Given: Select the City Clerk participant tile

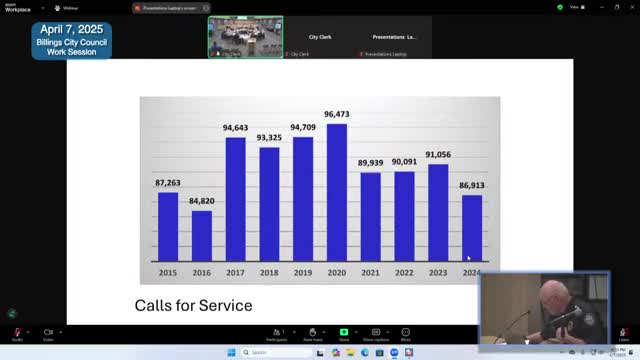Looking at the screenshot, I should pos(320,37).
